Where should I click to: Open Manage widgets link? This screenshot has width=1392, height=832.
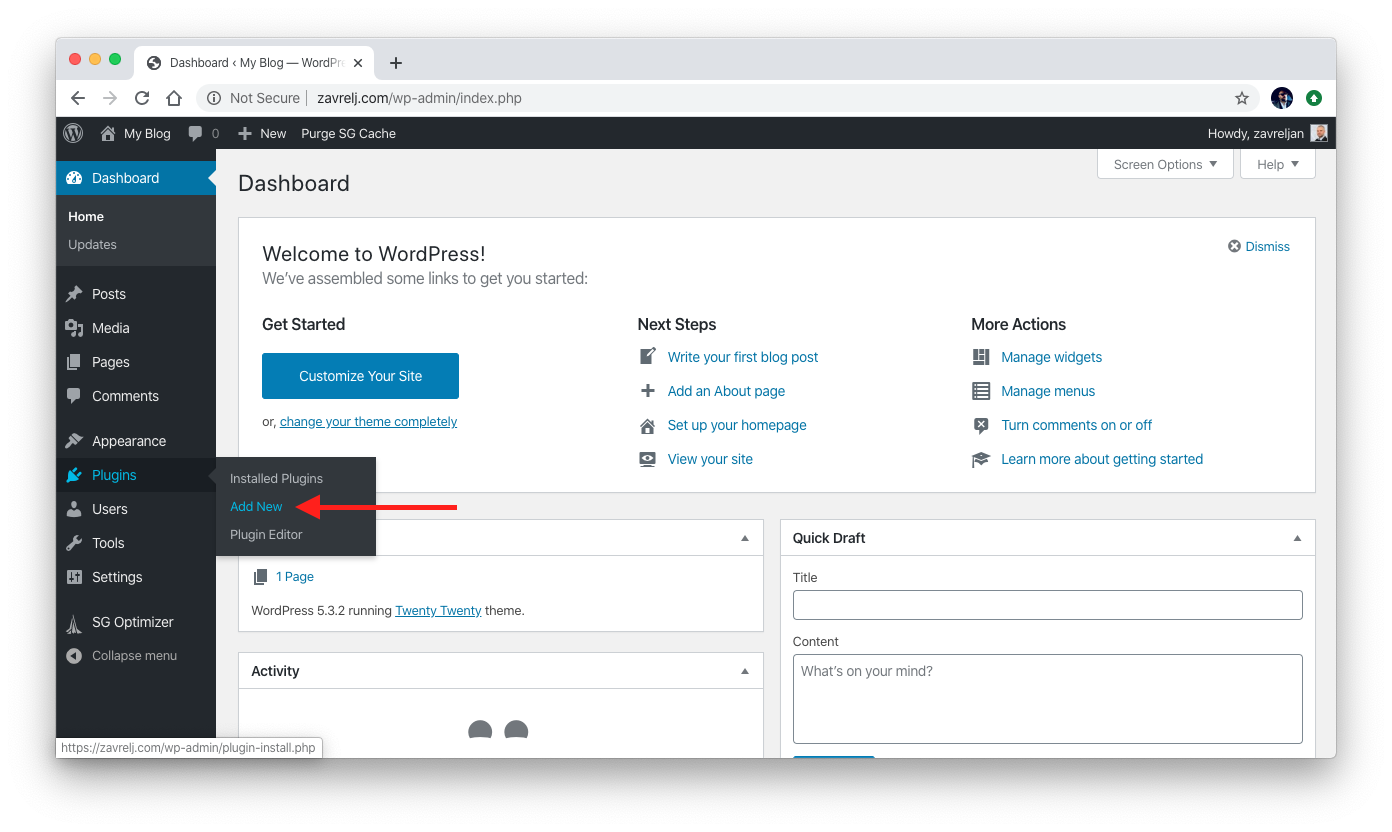coord(1051,357)
